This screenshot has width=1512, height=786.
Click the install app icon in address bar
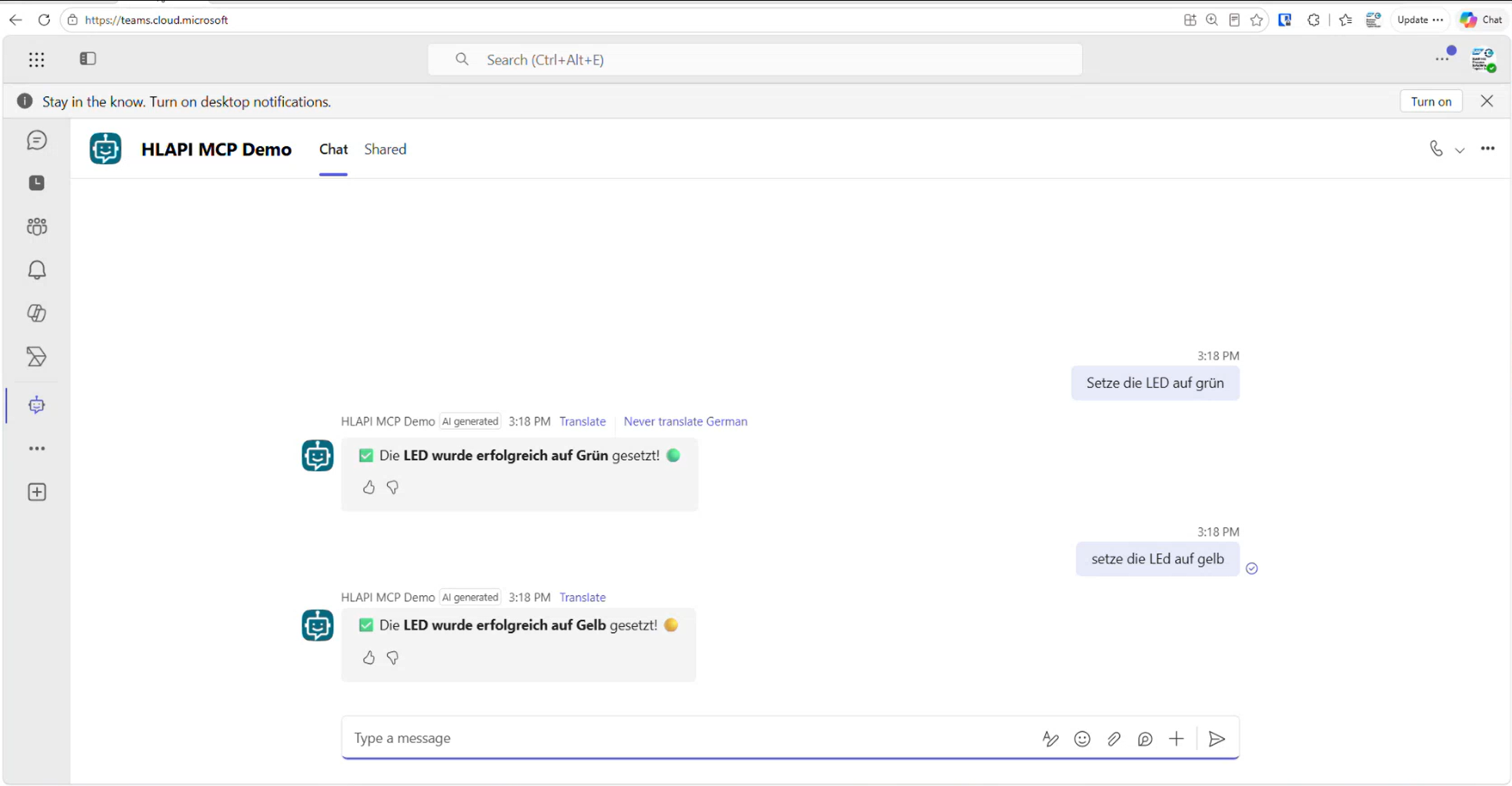click(x=1190, y=20)
